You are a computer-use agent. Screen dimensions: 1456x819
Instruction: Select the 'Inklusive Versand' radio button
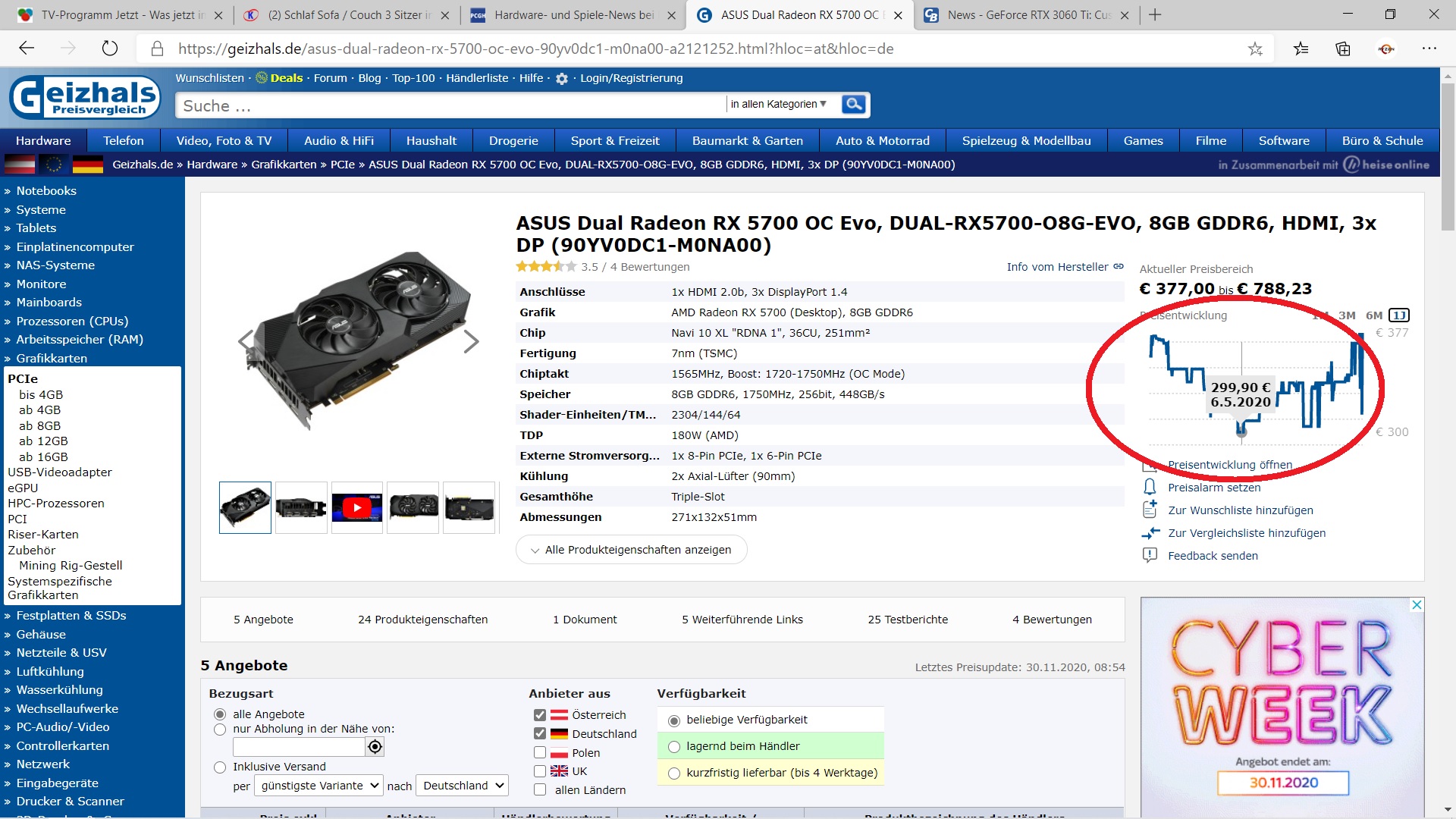[220, 767]
